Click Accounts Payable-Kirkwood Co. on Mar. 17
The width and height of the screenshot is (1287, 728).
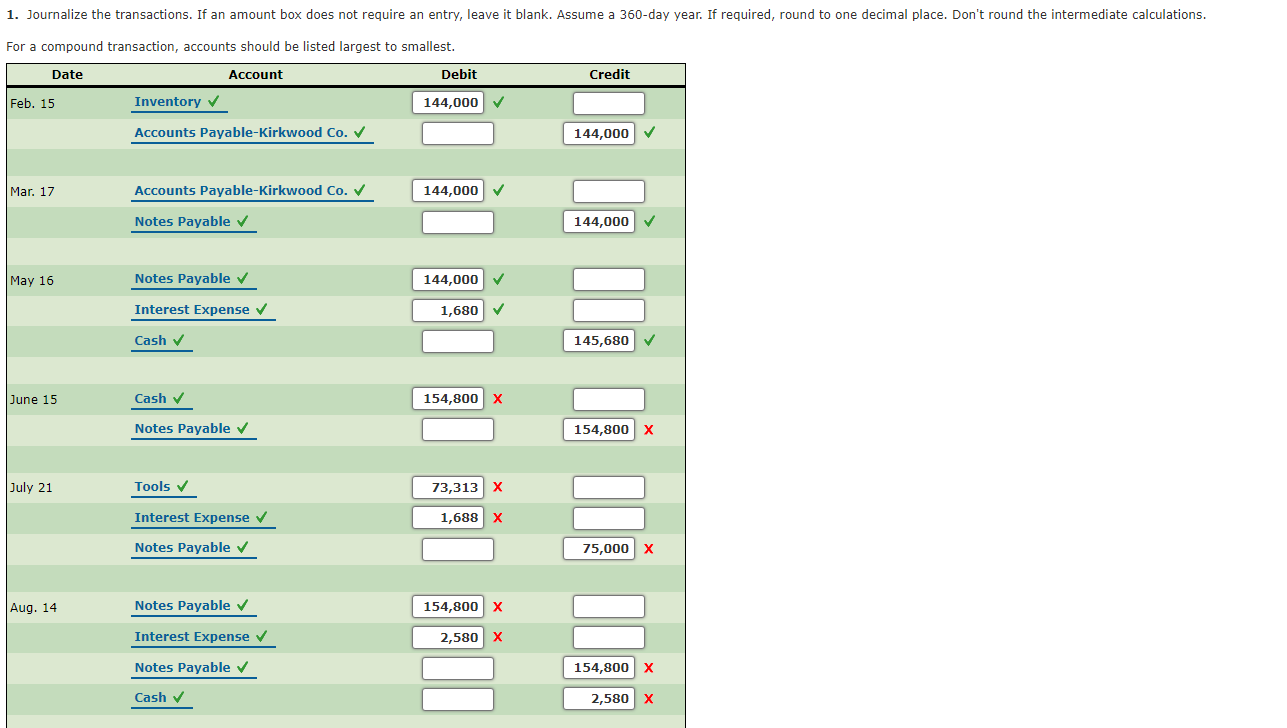tap(245, 190)
